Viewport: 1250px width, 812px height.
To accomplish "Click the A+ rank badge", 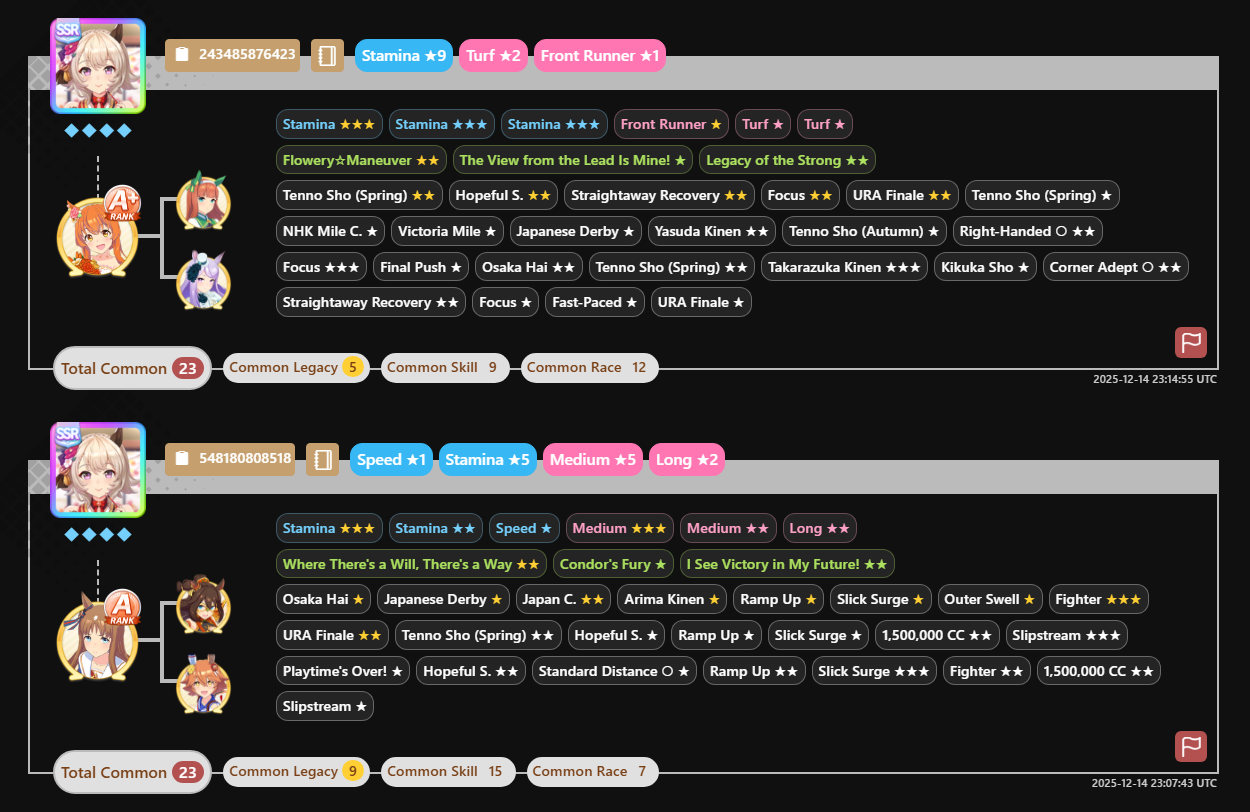I will coord(122,204).
